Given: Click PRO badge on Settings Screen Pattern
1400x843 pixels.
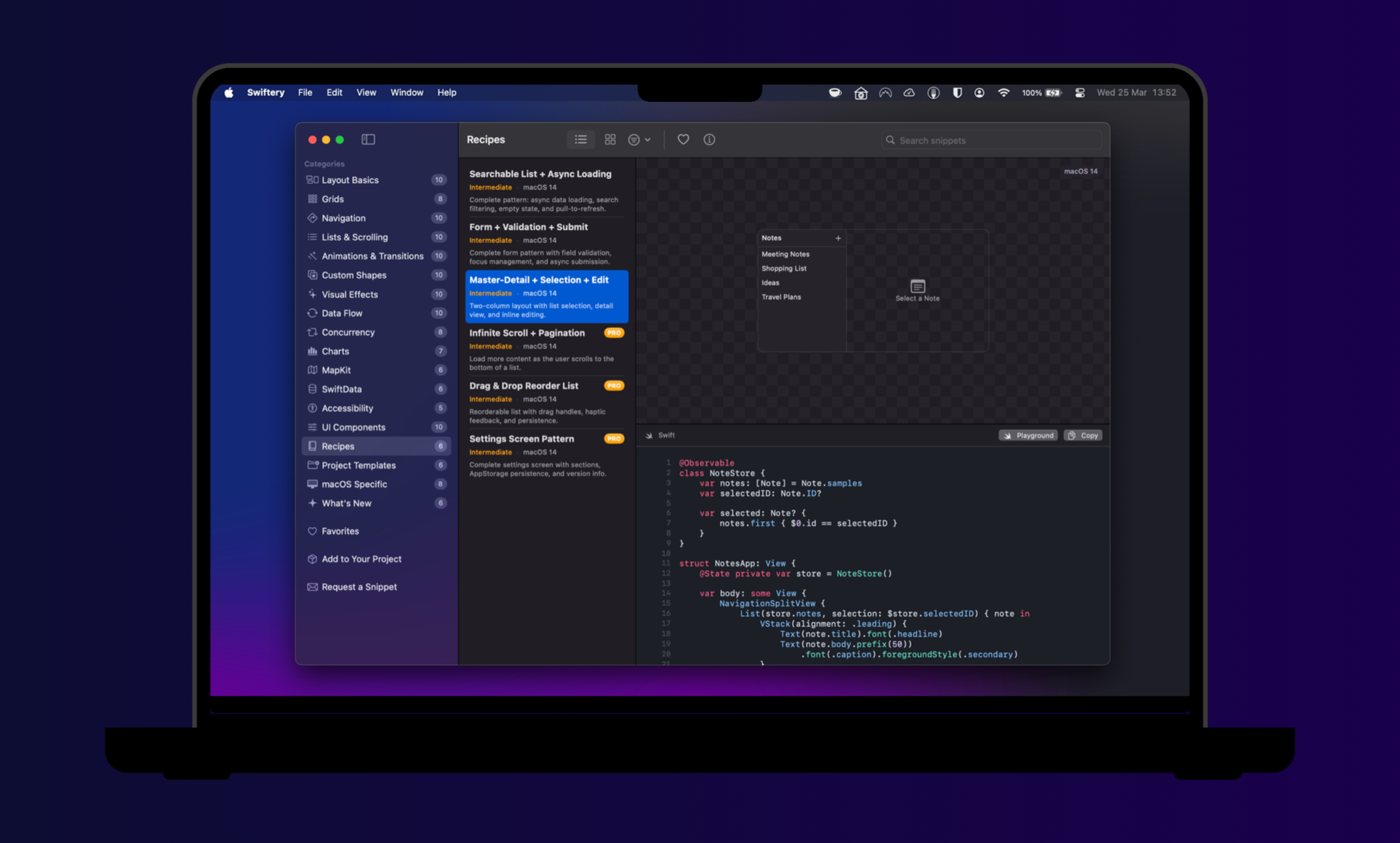Looking at the screenshot, I should [614, 438].
